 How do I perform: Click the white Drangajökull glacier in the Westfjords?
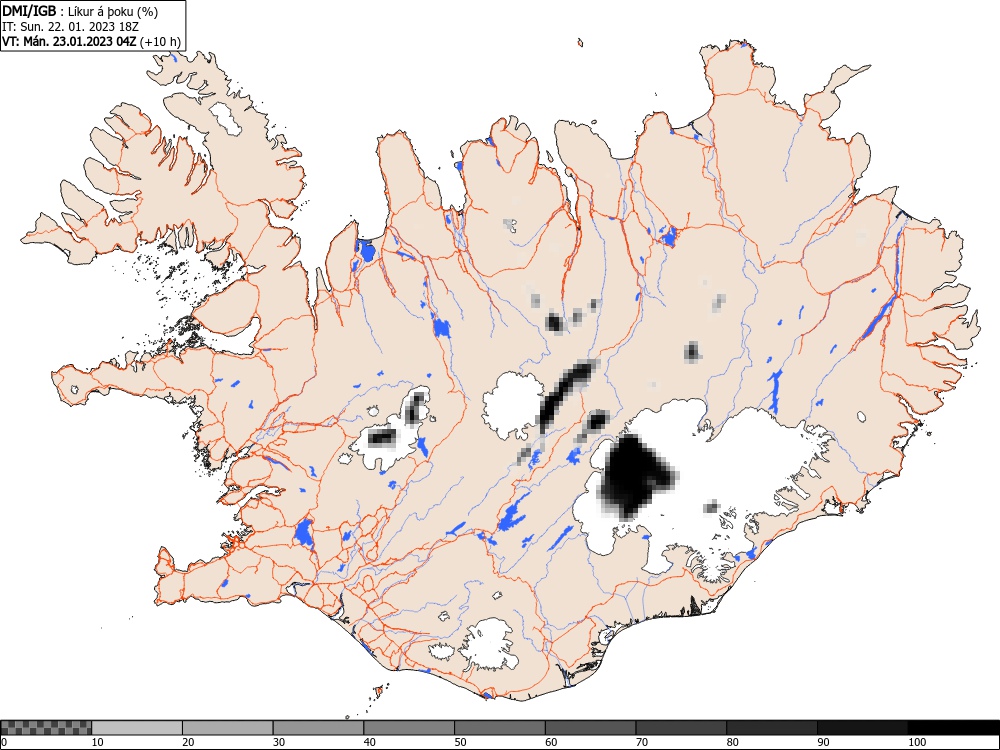tap(226, 118)
